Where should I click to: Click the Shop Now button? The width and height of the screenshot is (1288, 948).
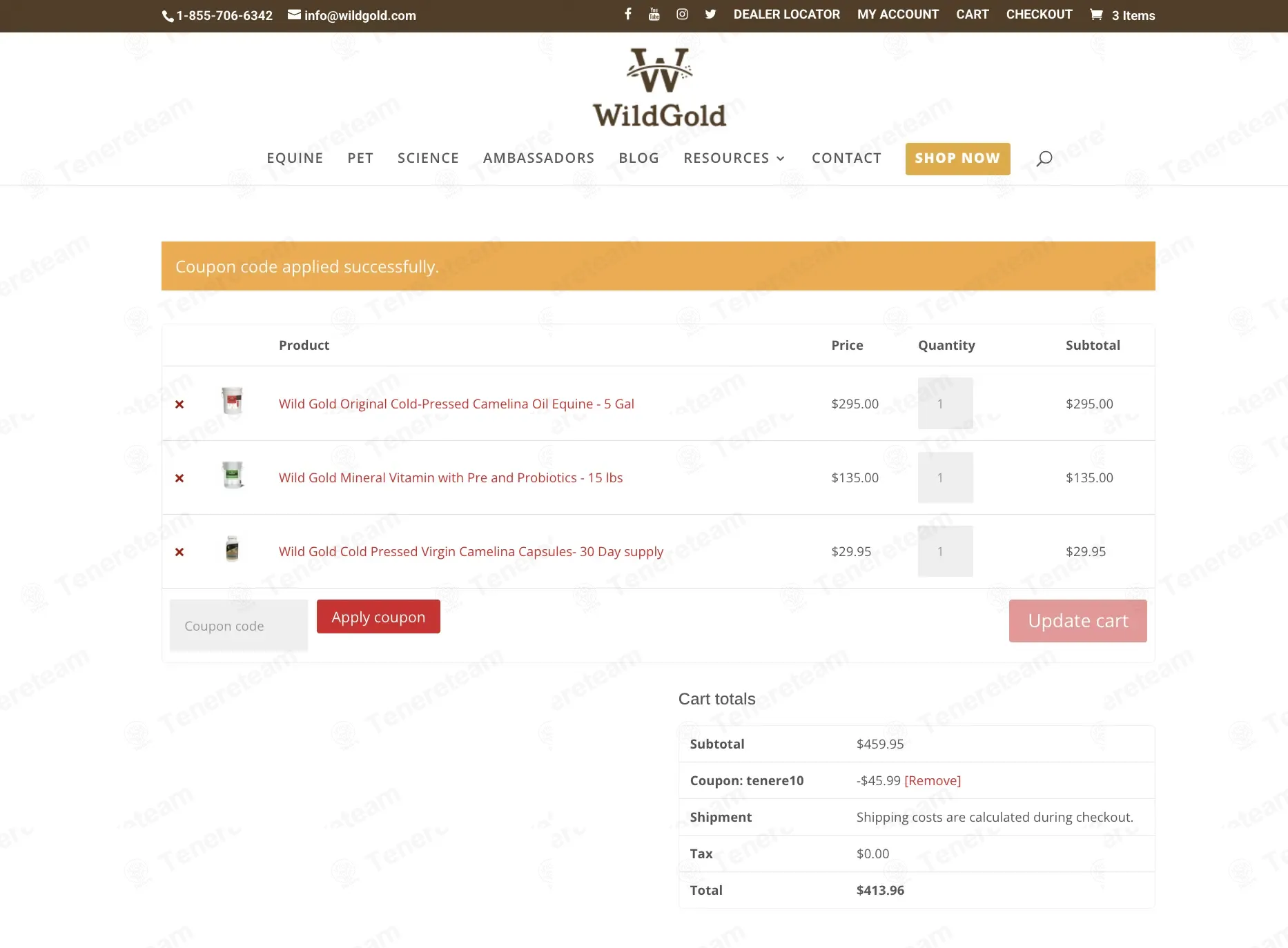pyautogui.click(x=957, y=159)
